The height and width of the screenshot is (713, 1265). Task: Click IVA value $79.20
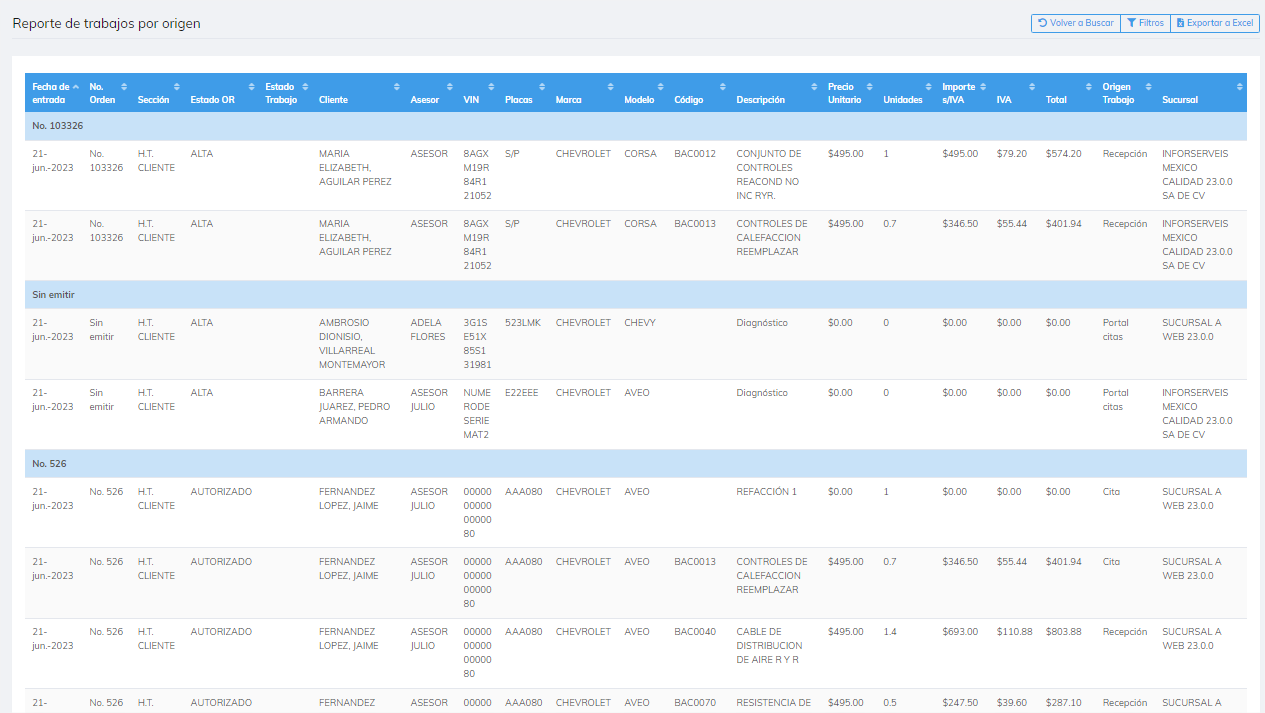(x=1011, y=154)
